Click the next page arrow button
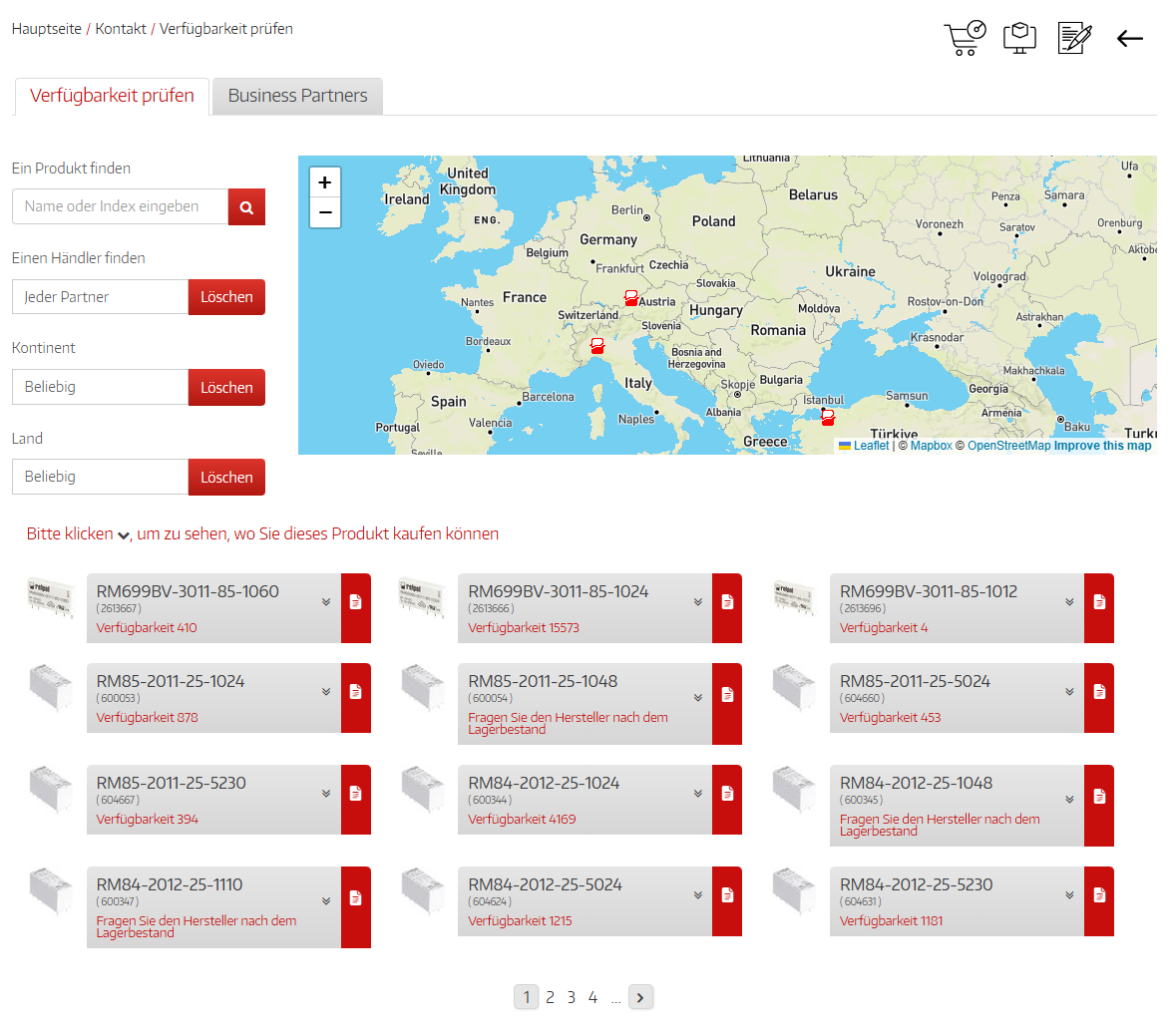Screen dimensions: 1174x1036 pos(640,997)
